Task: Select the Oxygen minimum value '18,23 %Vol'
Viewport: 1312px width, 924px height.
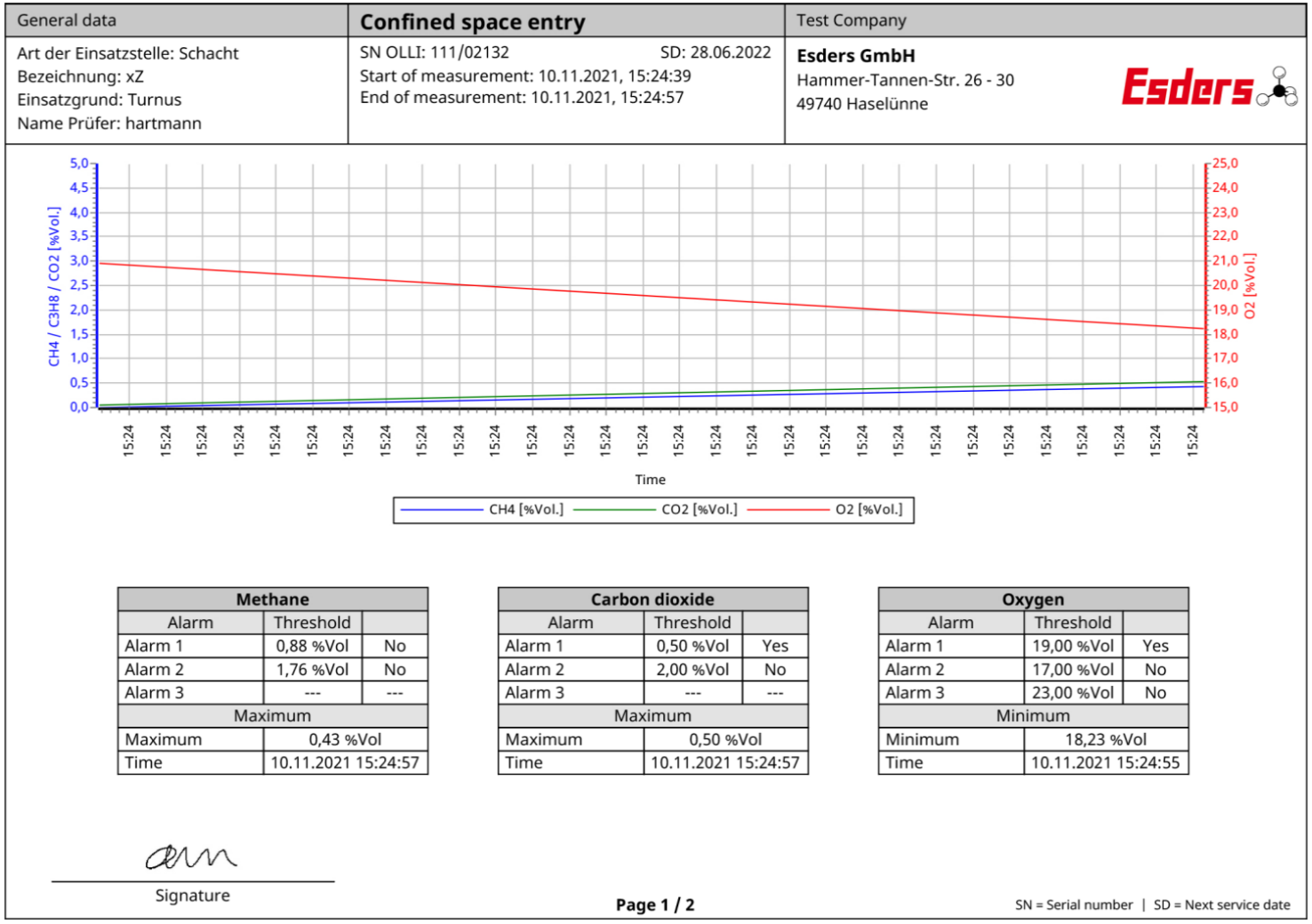Action: click(x=1106, y=739)
